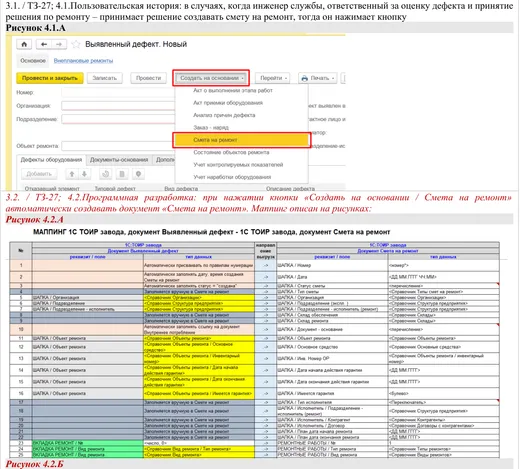Click the Рисунок 4.2.А caption
Viewport: 520px width, 469px height.
[x=35, y=220]
